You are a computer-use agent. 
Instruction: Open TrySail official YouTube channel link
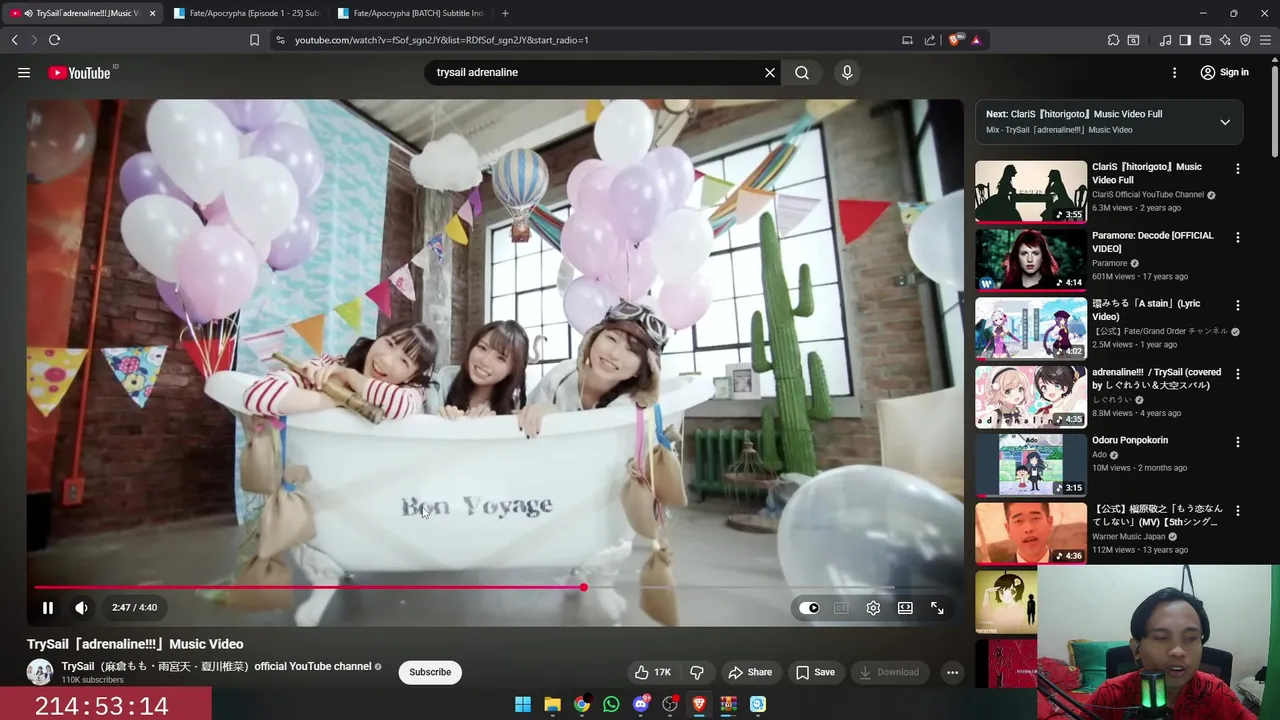216,666
